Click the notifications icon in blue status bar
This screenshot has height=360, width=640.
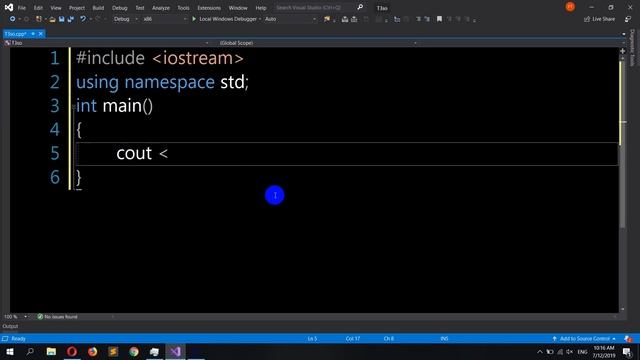point(628,339)
